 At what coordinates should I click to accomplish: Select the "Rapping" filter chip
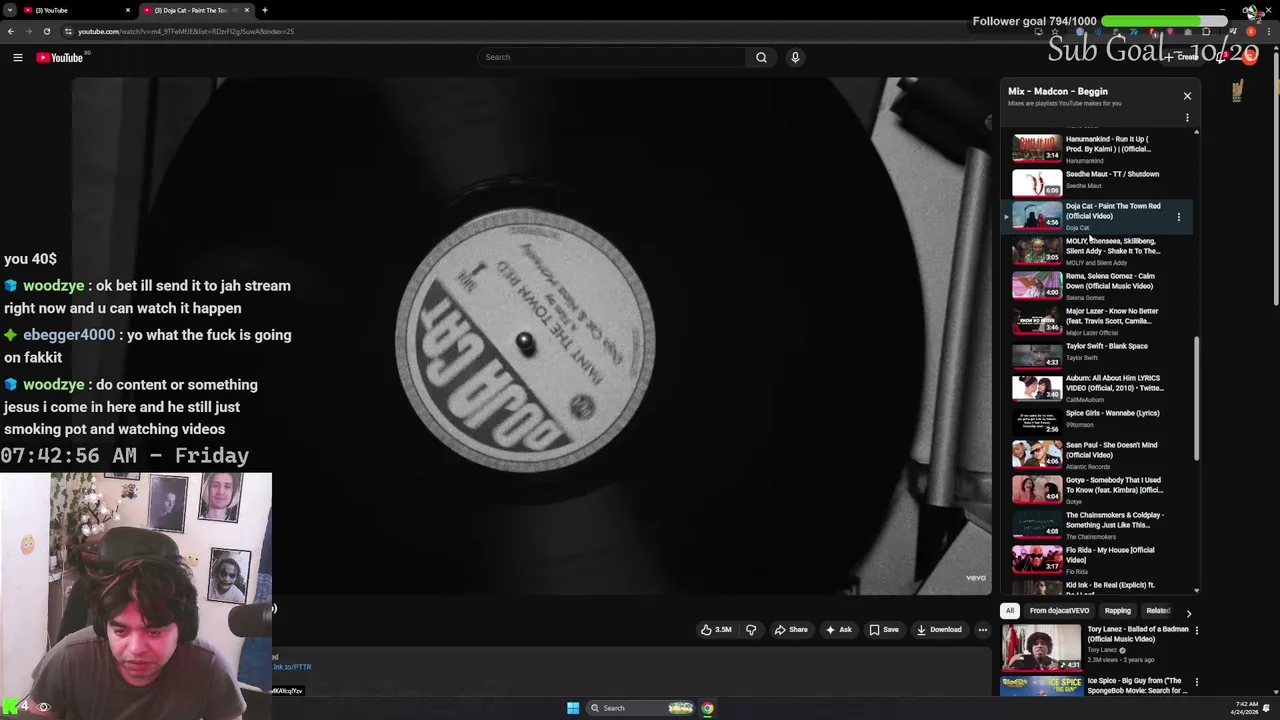[1118, 611]
